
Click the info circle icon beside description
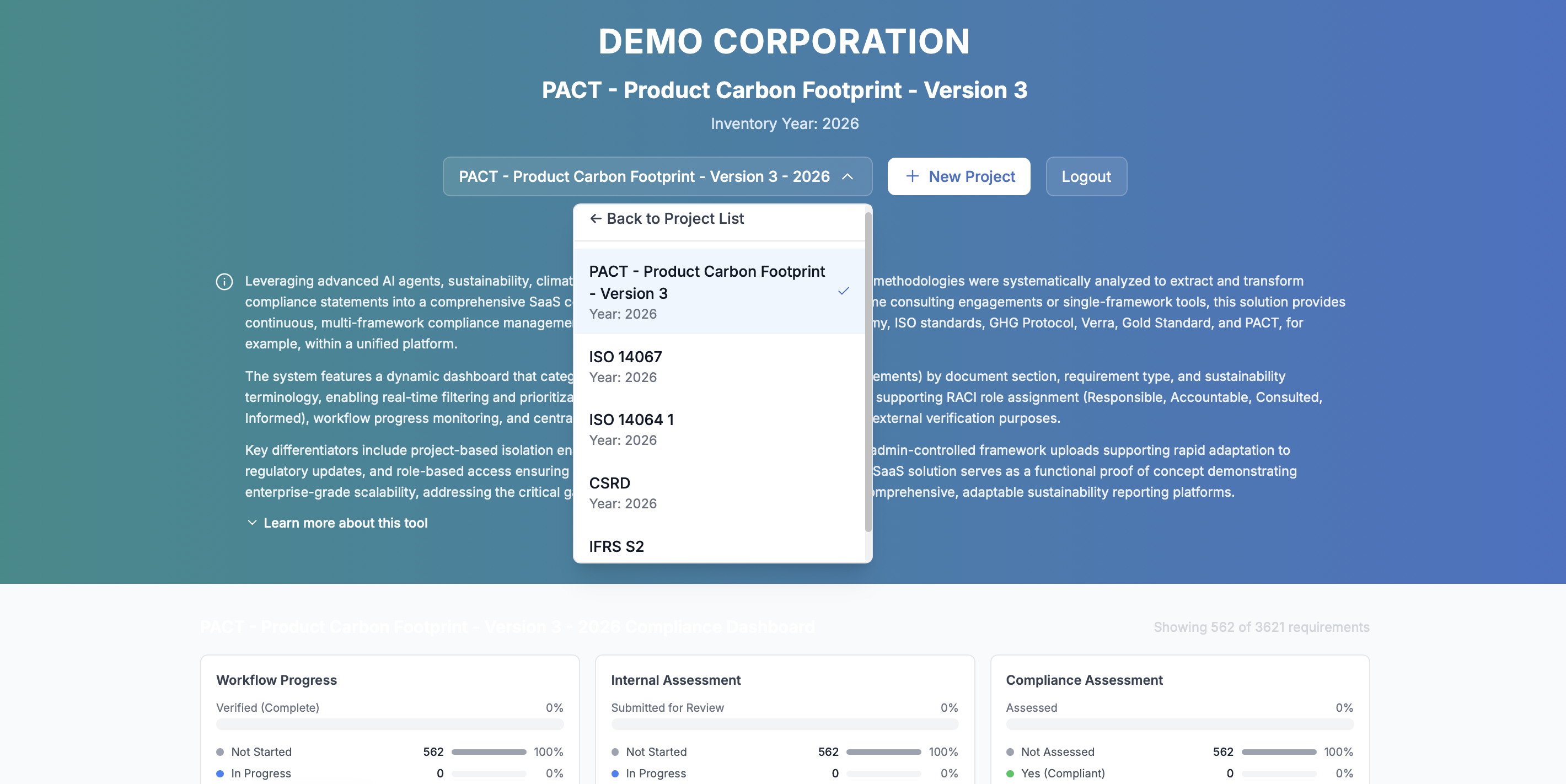[x=224, y=282]
